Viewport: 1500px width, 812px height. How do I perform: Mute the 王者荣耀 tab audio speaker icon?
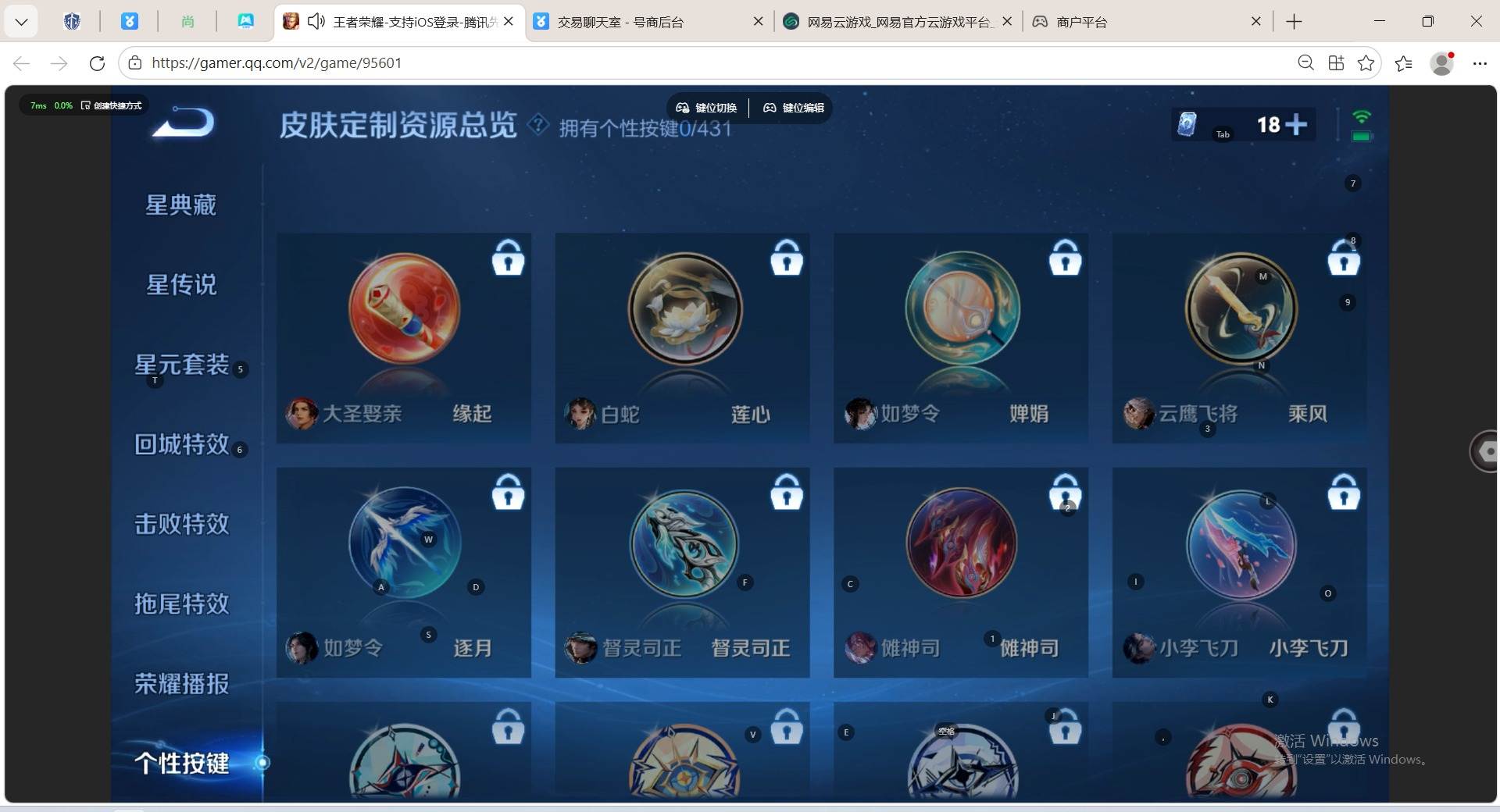[x=316, y=22]
